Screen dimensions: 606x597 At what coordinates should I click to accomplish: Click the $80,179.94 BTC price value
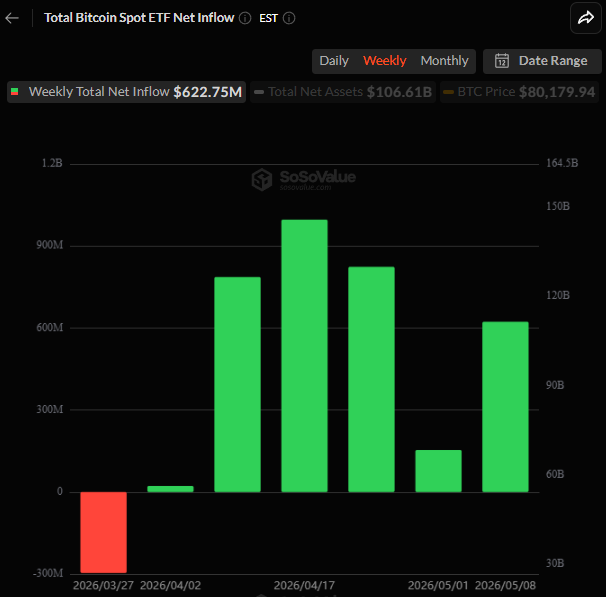[x=557, y=92]
